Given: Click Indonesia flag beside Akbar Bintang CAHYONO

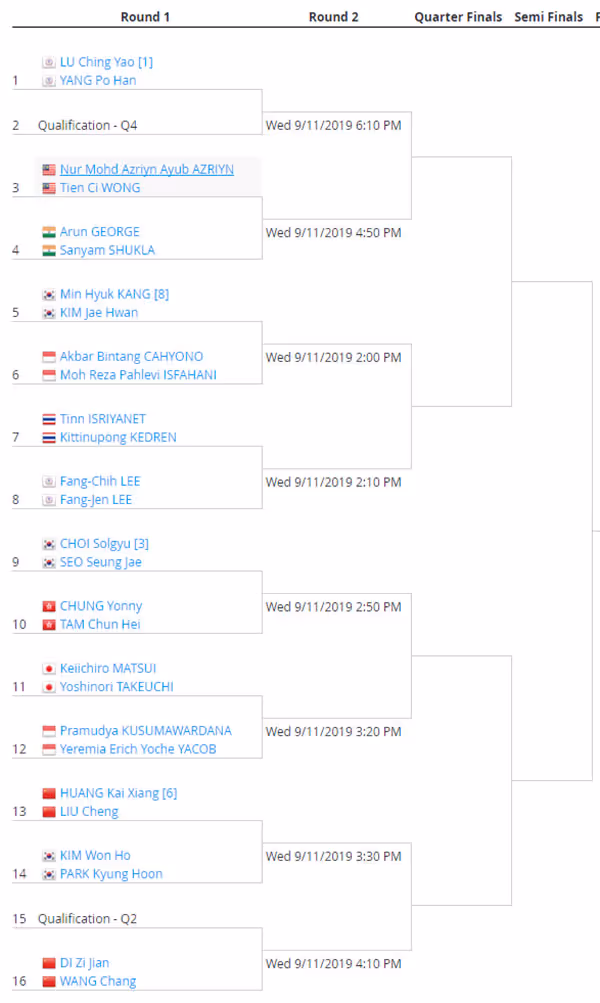Looking at the screenshot, I should (49, 357).
